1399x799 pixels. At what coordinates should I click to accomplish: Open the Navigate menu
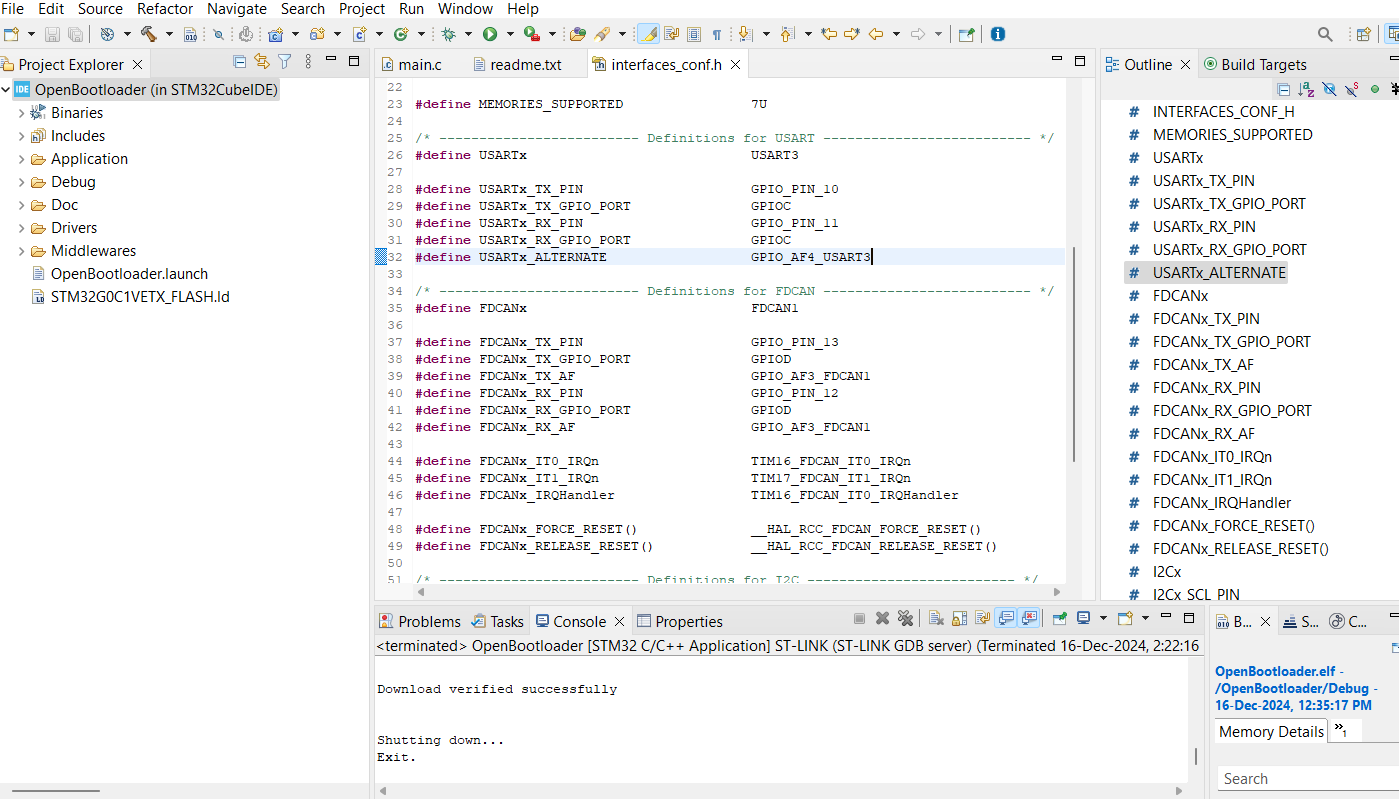237,9
